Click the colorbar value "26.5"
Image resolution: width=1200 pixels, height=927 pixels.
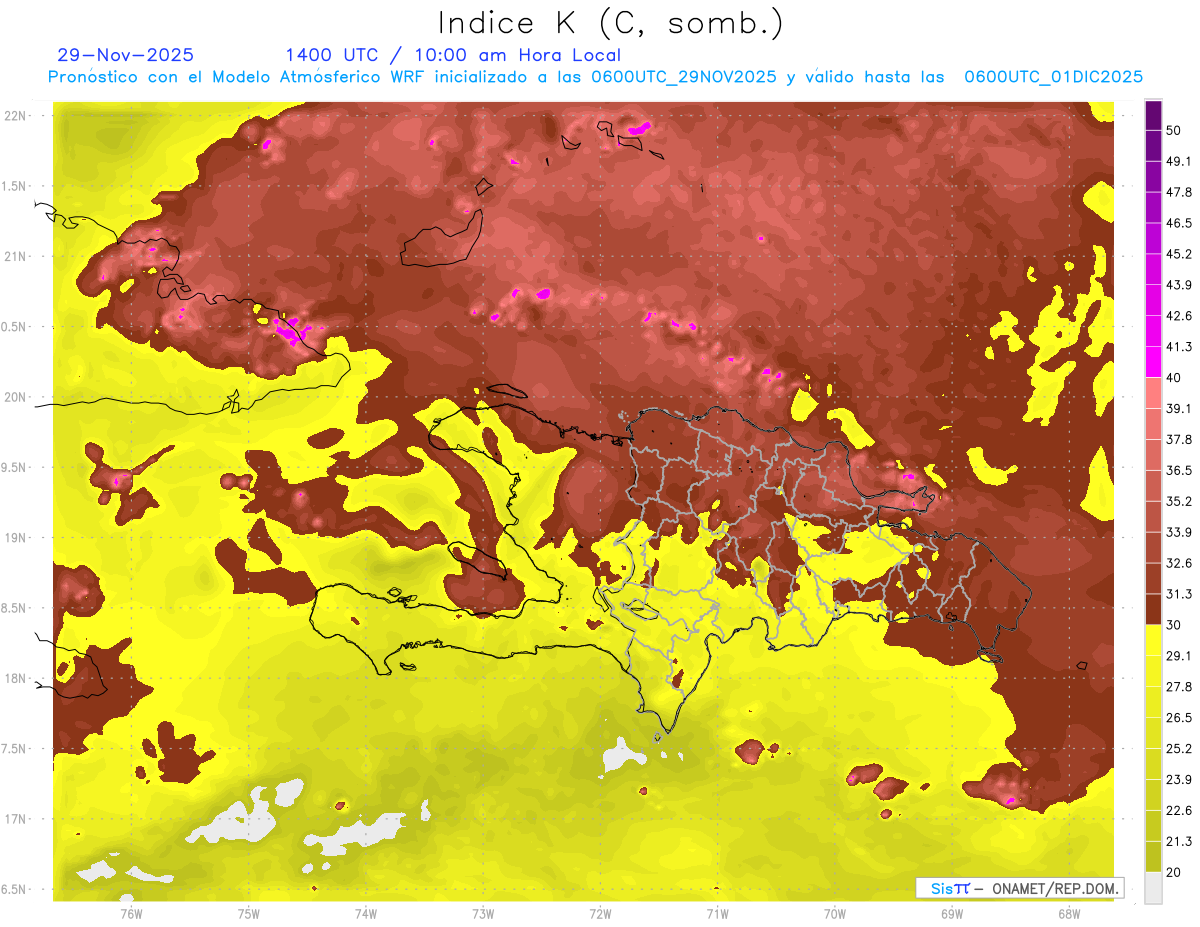tap(1179, 718)
